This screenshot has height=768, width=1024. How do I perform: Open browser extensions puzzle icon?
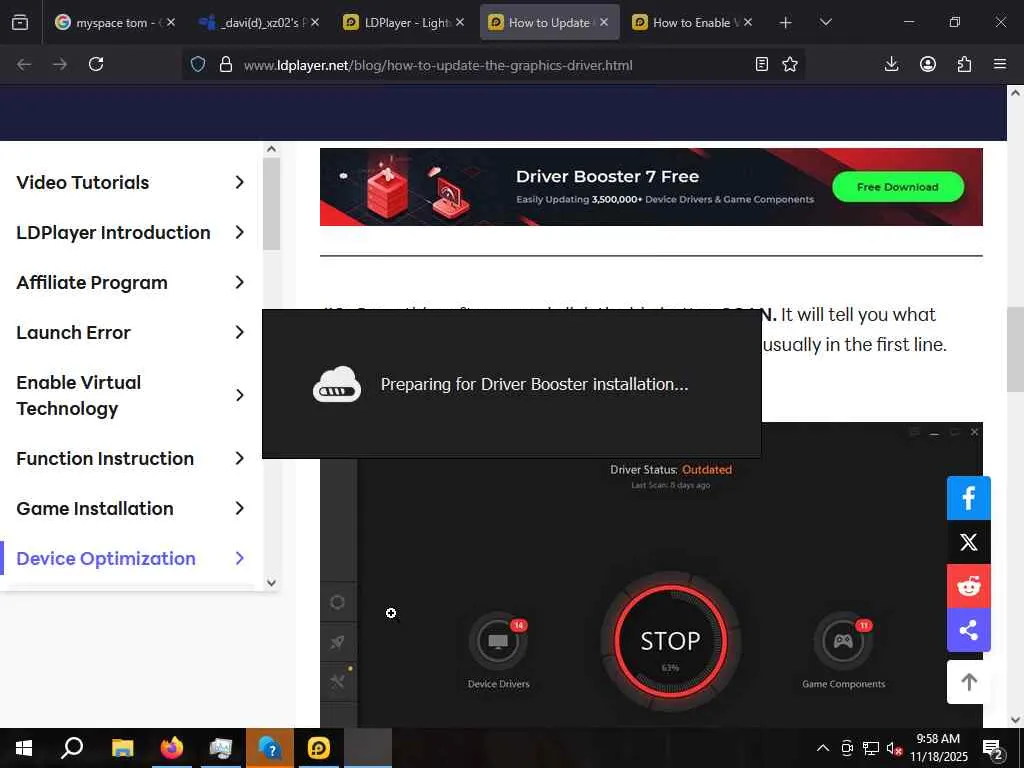coord(964,64)
